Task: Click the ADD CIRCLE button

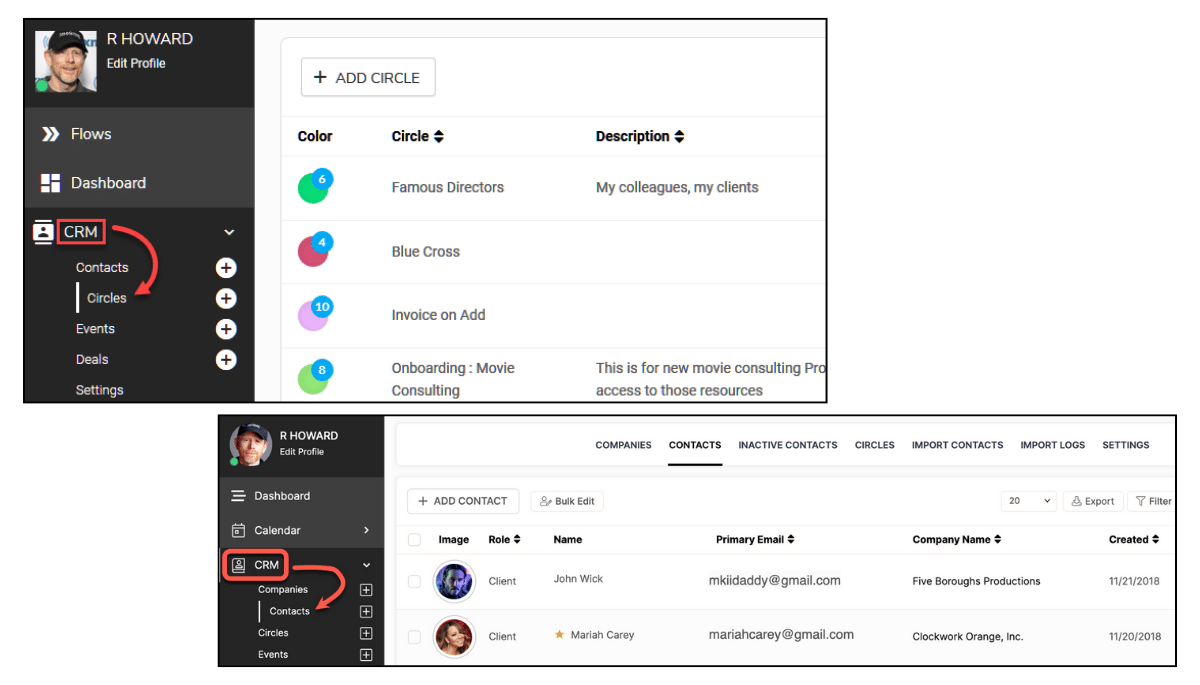Action: pyautogui.click(x=368, y=77)
